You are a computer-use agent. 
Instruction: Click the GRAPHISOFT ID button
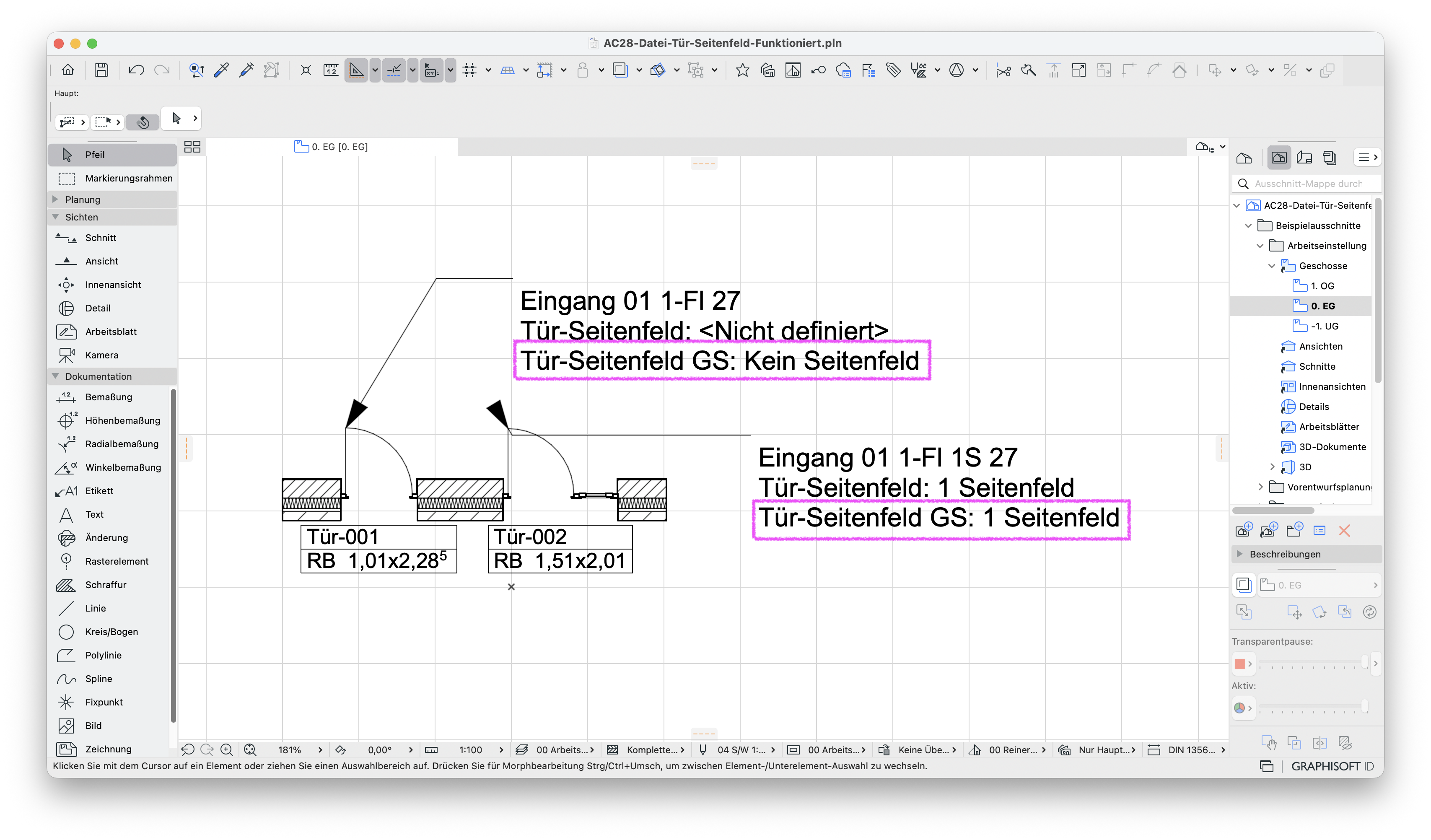1332,766
